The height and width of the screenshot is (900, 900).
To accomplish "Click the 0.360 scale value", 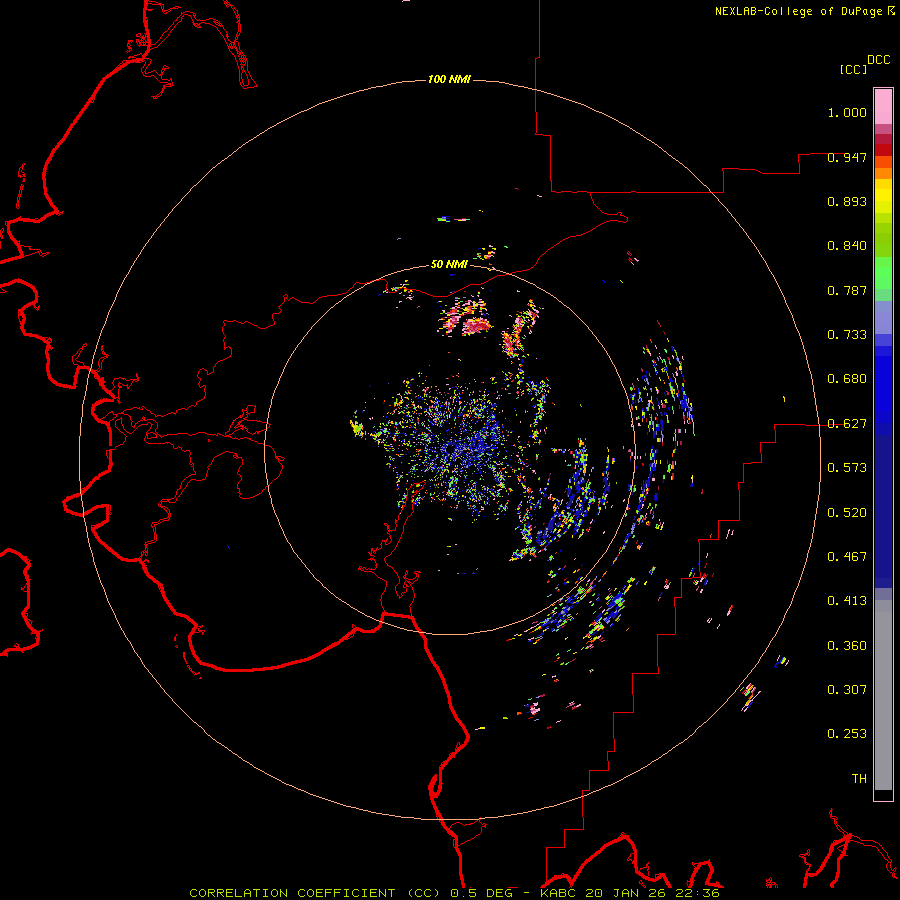I will pyautogui.click(x=847, y=646).
